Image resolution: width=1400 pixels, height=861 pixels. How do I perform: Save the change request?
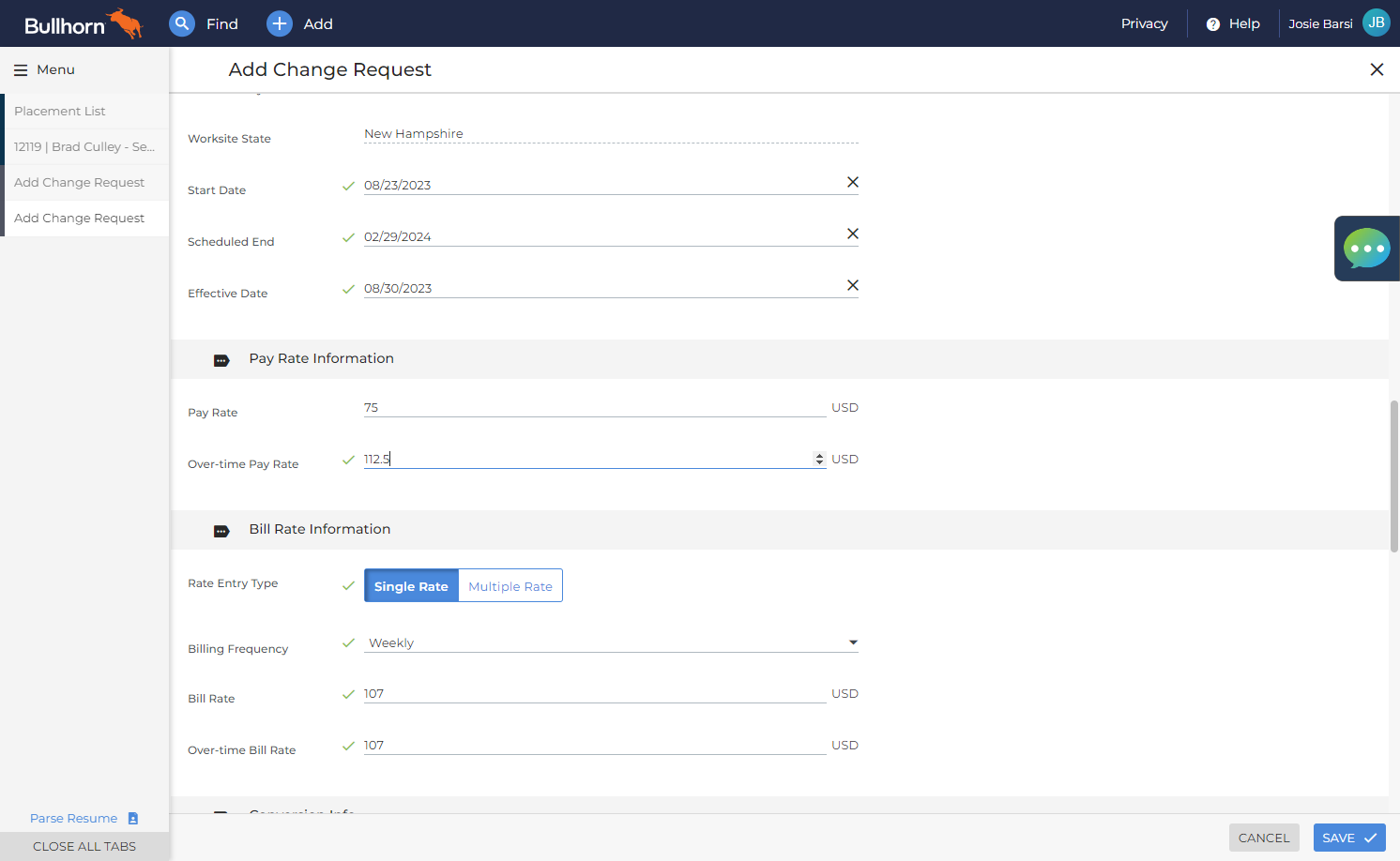click(1349, 838)
